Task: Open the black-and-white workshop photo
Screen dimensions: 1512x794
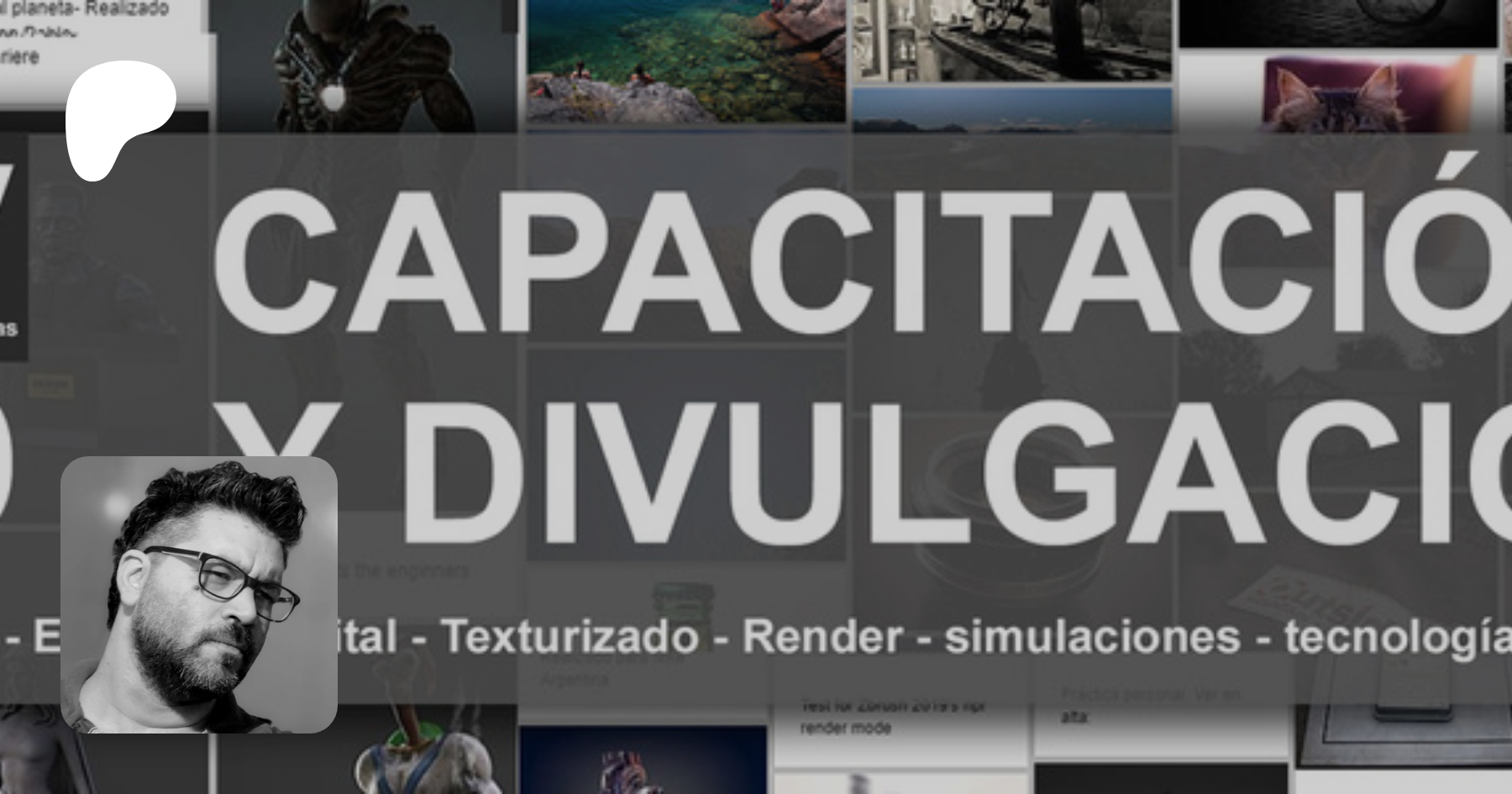Action: (1011, 39)
